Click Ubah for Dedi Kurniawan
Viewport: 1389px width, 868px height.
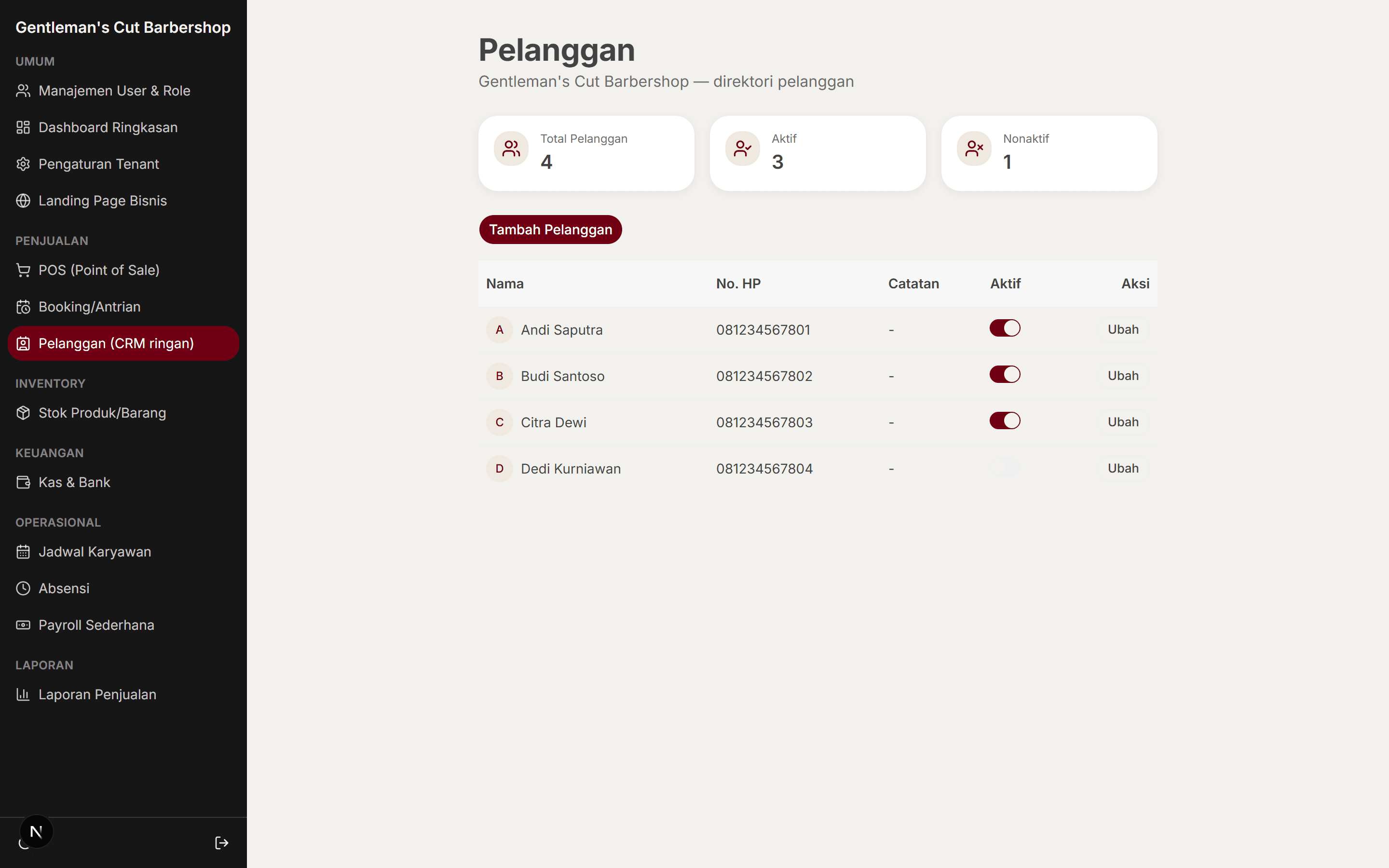tap(1123, 468)
